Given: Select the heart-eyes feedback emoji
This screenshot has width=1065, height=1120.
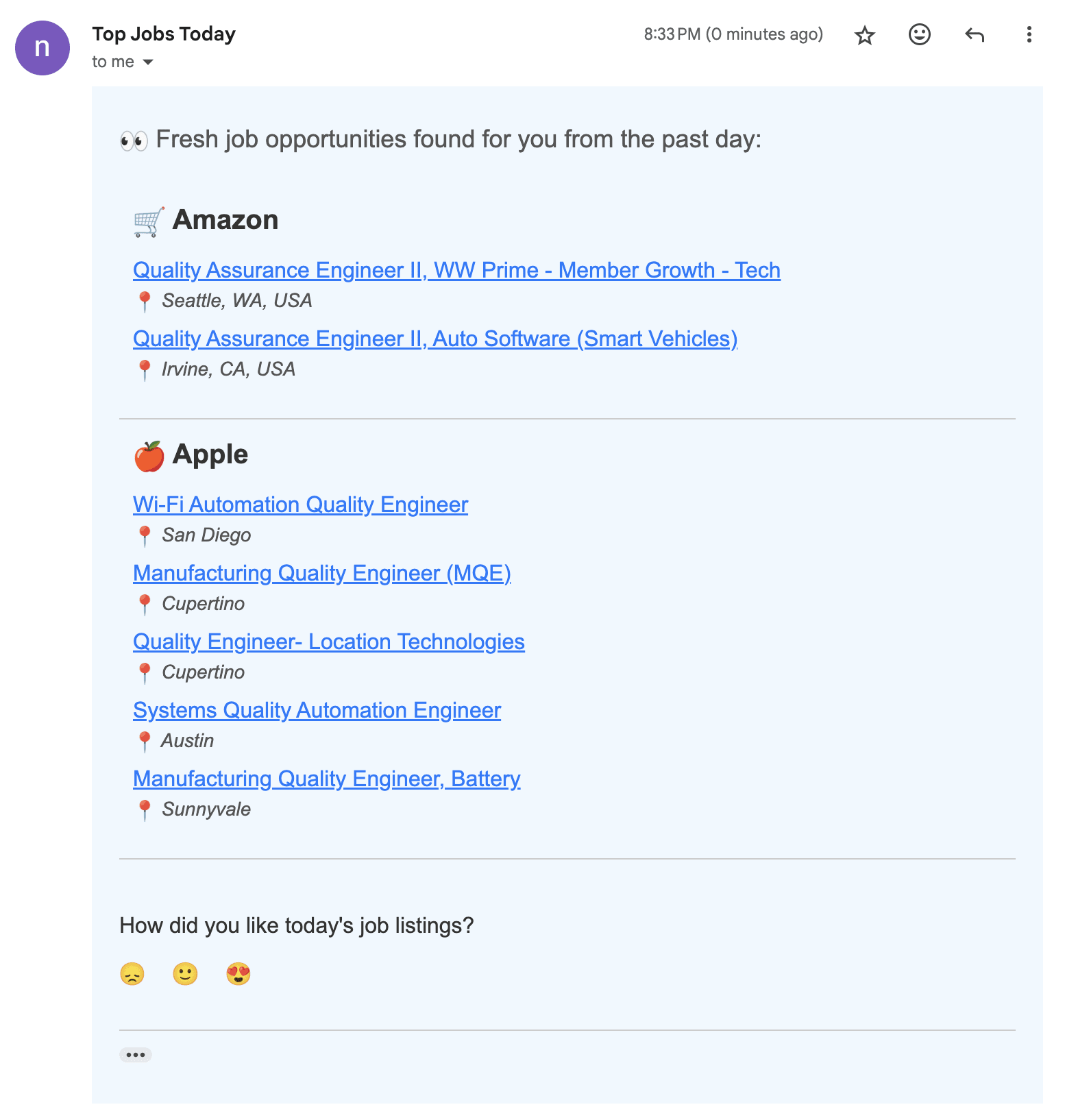Looking at the screenshot, I should (x=238, y=973).
